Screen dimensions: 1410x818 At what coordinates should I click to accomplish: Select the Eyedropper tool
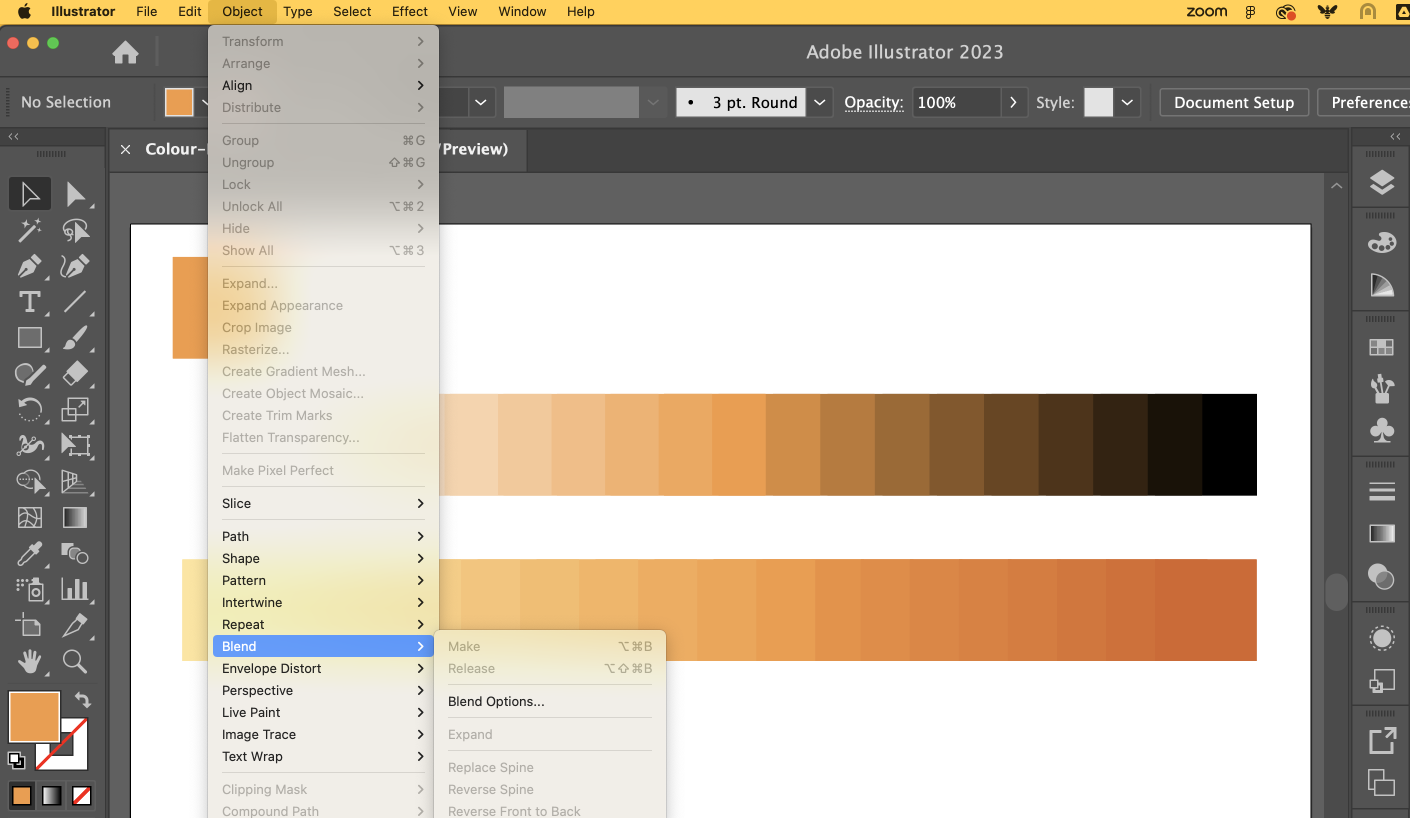point(30,554)
